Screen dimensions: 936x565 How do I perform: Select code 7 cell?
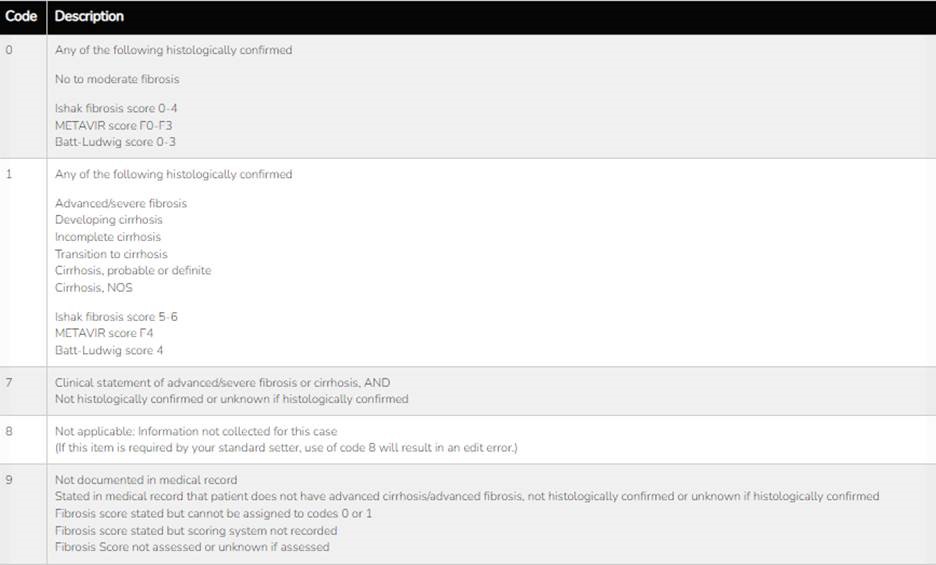pos(23,391)
